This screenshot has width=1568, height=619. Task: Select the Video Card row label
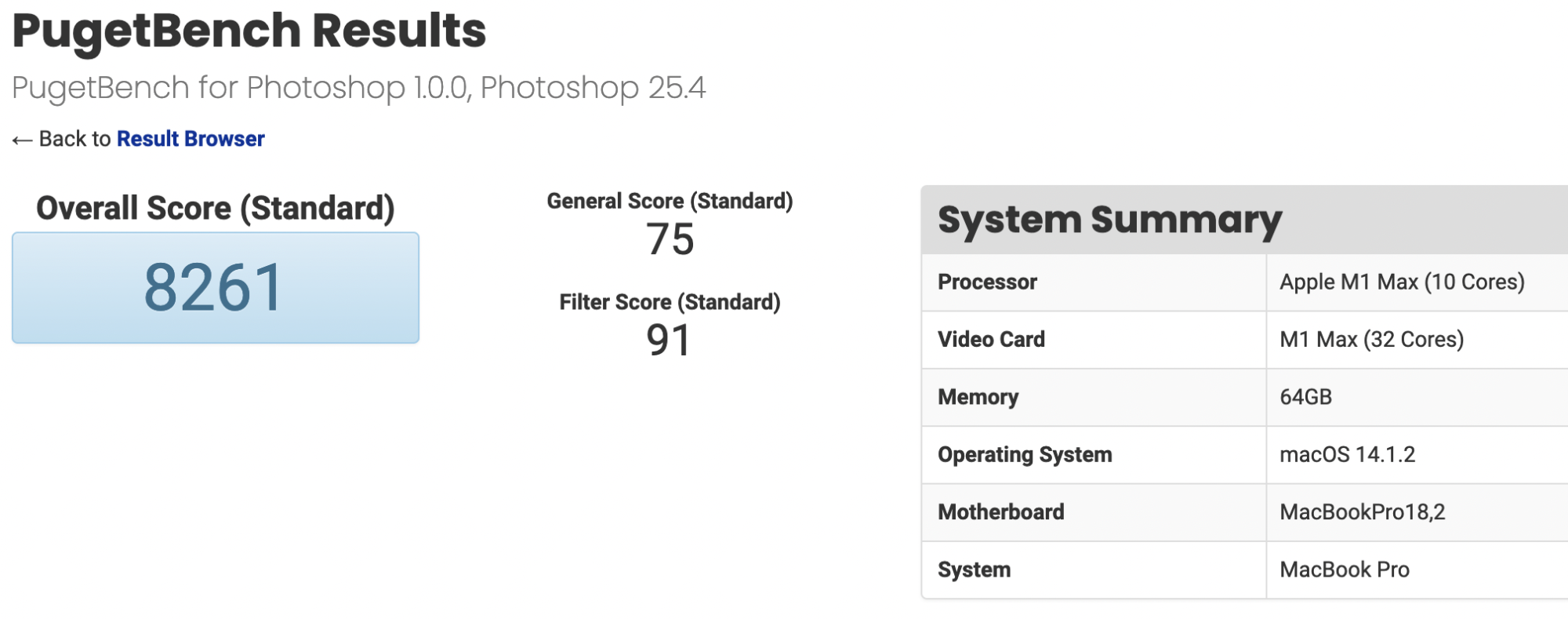991,339
